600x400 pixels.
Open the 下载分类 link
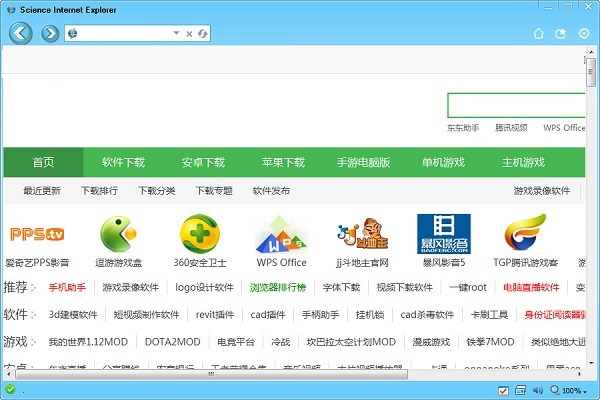coord(157,191)
